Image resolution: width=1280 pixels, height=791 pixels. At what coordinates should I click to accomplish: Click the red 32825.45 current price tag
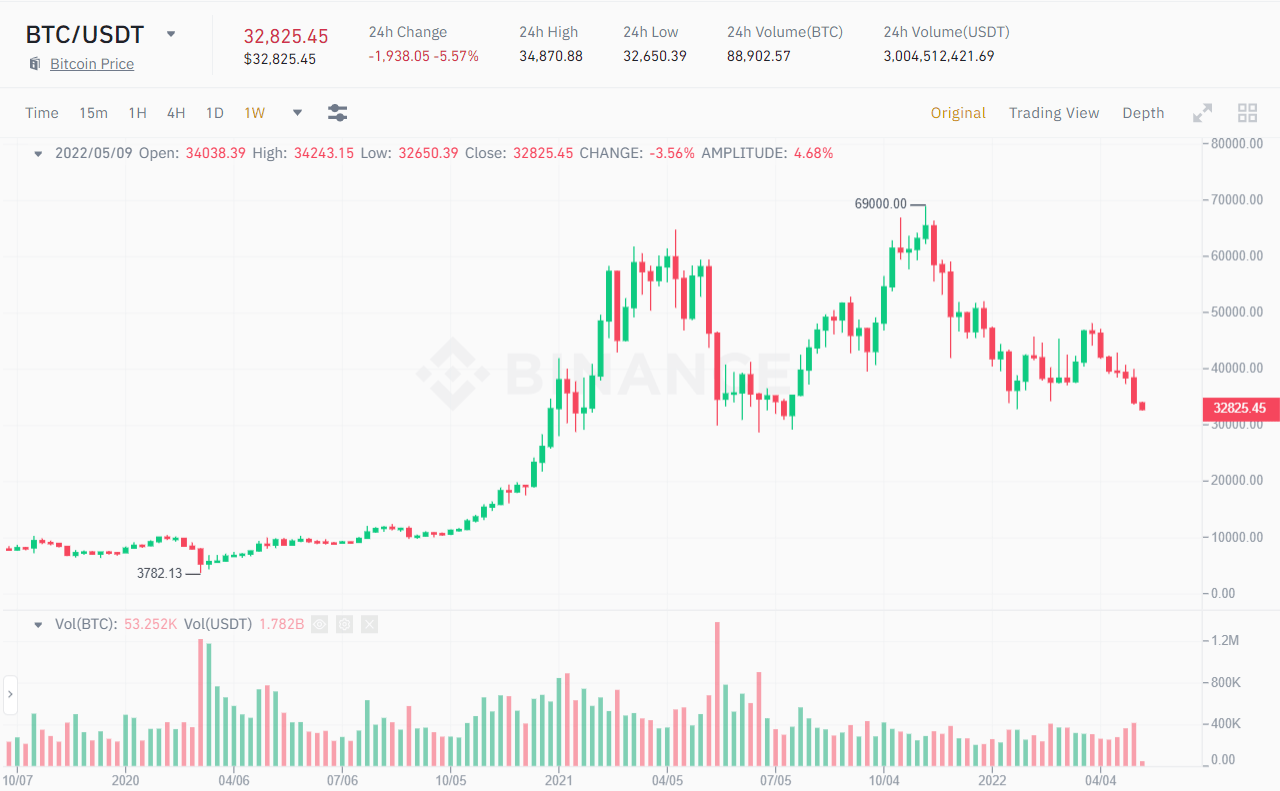[x=1239, y=408]
